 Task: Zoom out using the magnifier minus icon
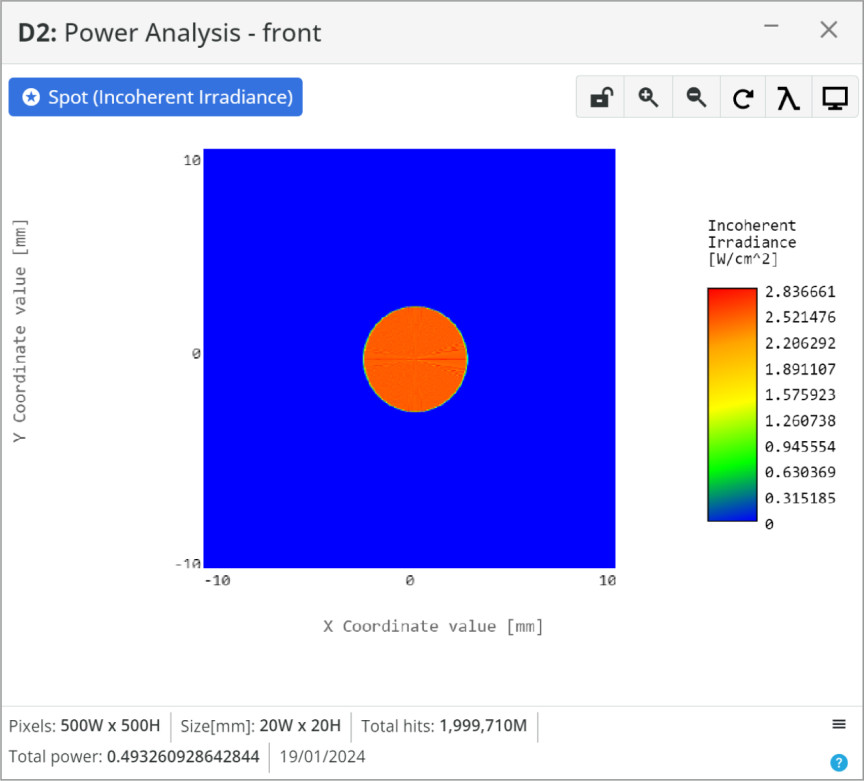point(696,98)
